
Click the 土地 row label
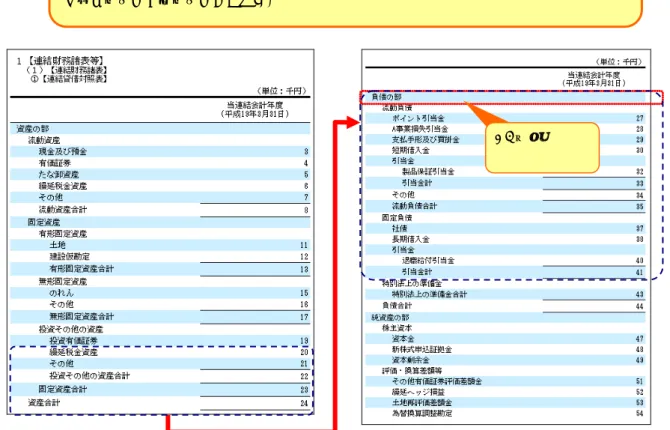click(57, 245)
